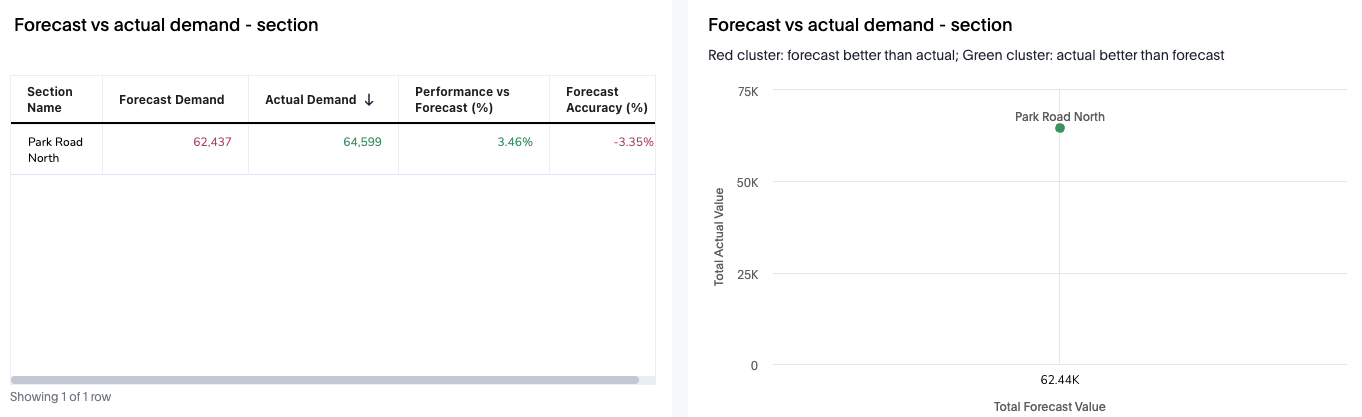
Task: Sort by the Forecast Demand column header
Action: pyautogui.click(x=171, y=100)
